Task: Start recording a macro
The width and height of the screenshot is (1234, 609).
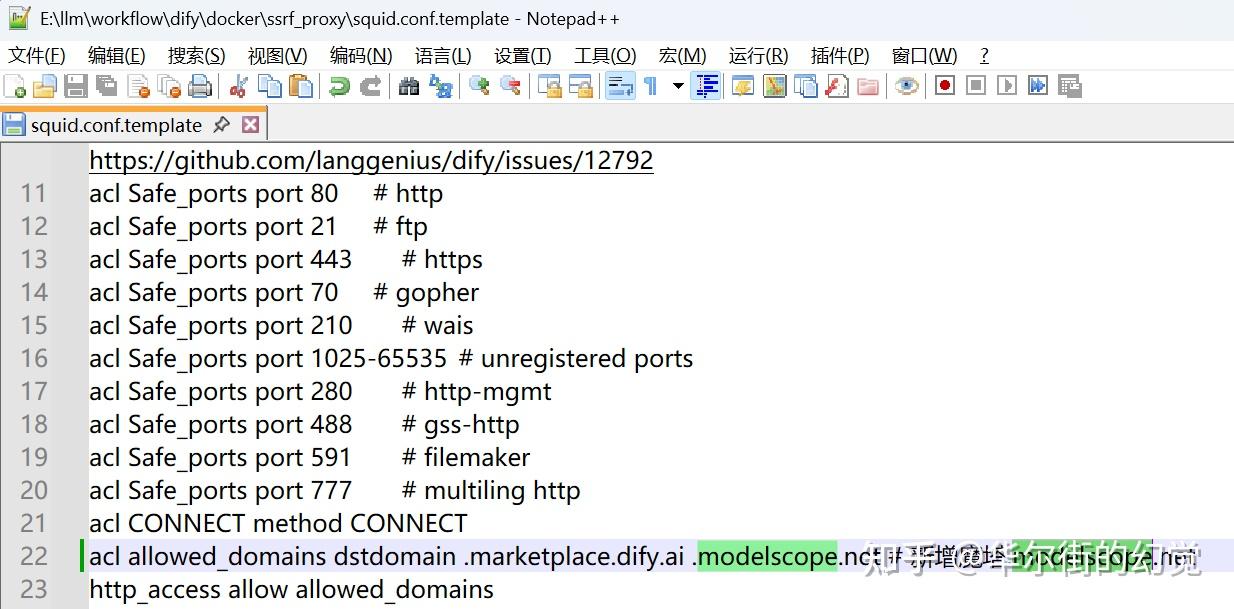Action: coord(945,86)
